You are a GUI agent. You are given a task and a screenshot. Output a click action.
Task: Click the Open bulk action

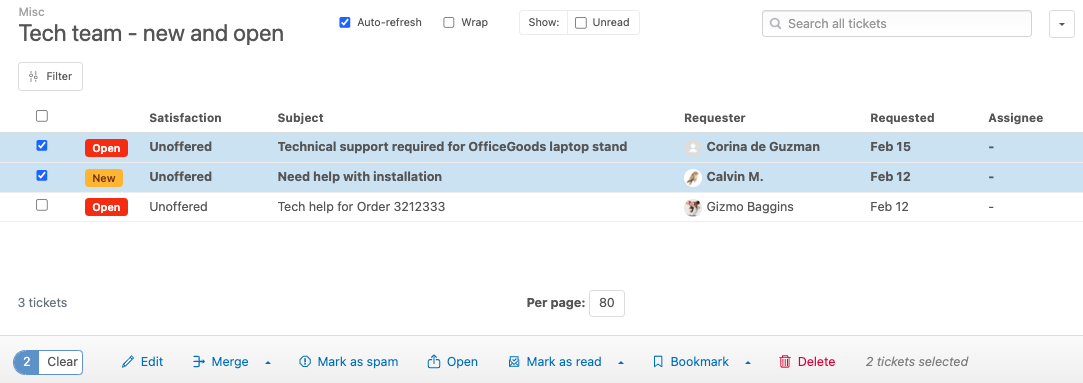(452, 362)
